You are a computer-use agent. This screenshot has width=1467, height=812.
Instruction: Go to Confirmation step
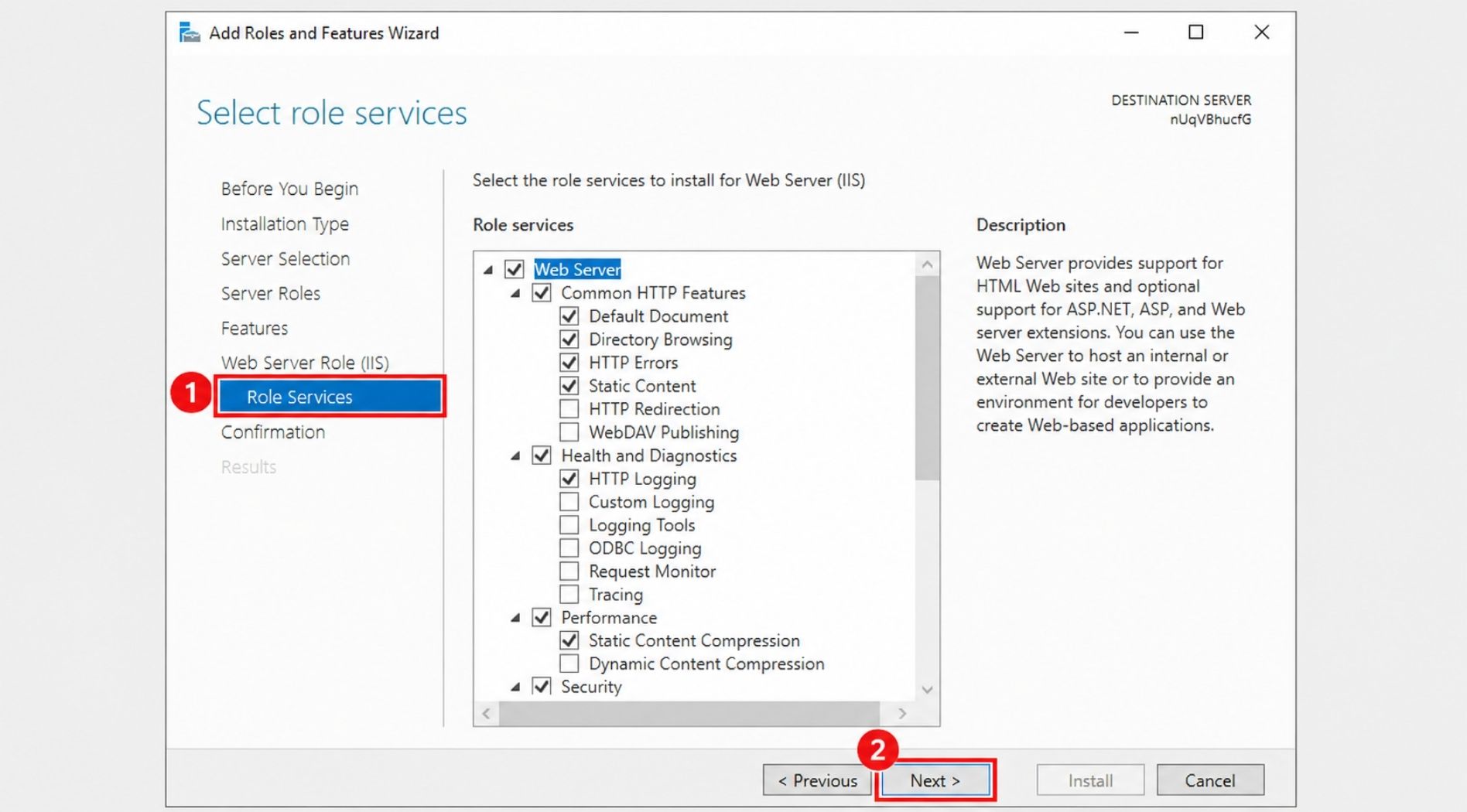273,432
